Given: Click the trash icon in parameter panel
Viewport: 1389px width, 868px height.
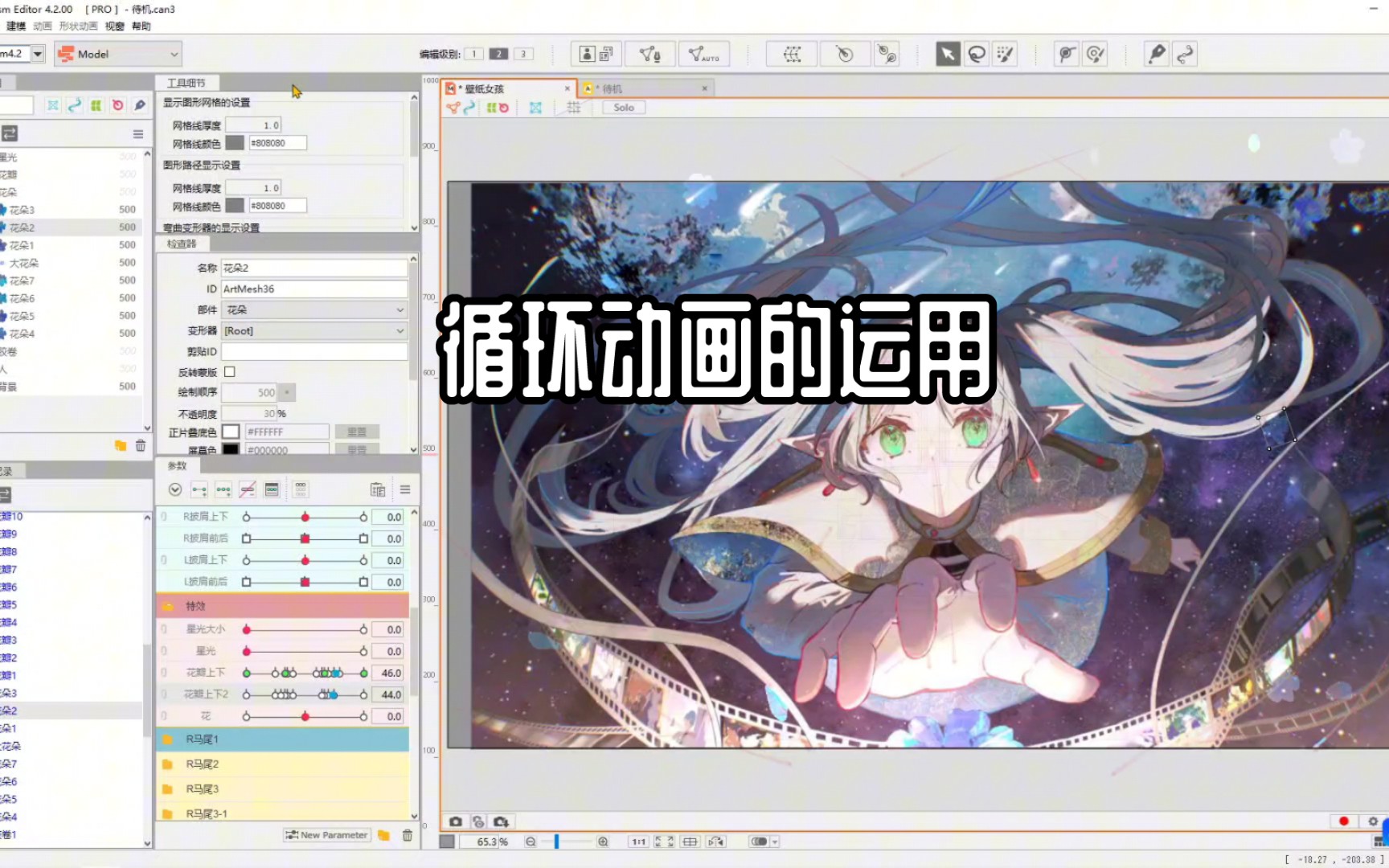Looking at the screenshot, I should [x=408, y=835].
